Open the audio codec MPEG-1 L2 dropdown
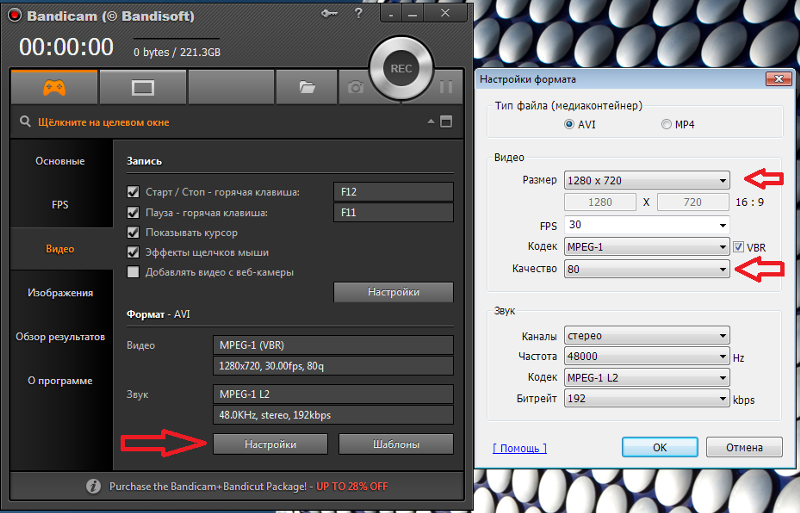The width and height of the screenshot is (800, 513). [x=646, y=378]
